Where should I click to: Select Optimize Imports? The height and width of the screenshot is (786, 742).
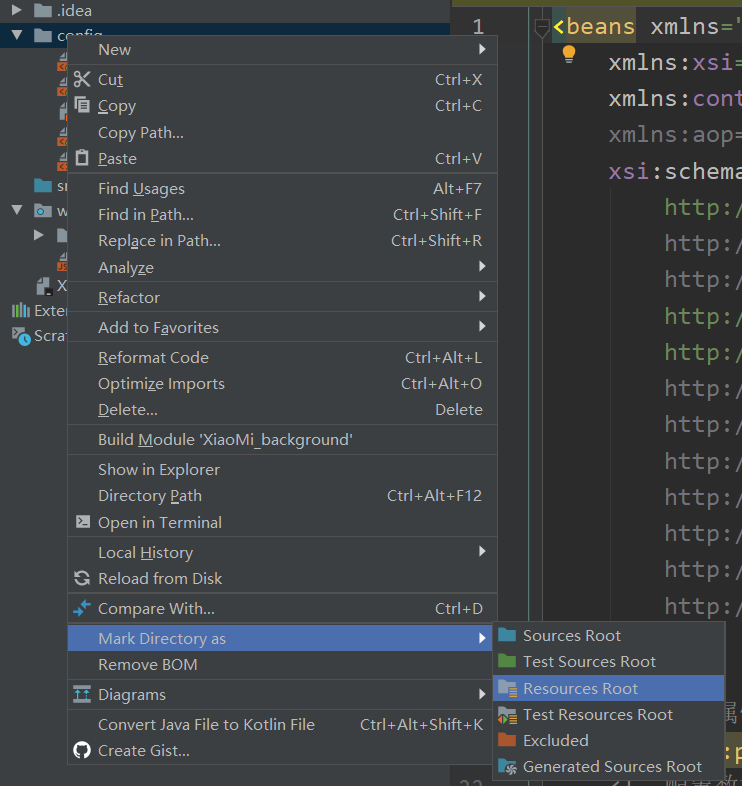(x=282, y=383)
